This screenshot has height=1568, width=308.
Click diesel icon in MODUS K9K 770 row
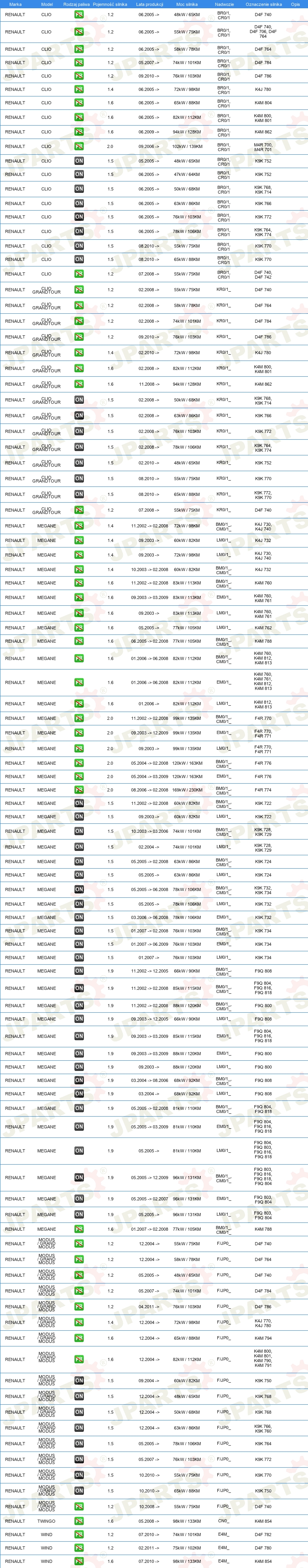coord(79,1476)
